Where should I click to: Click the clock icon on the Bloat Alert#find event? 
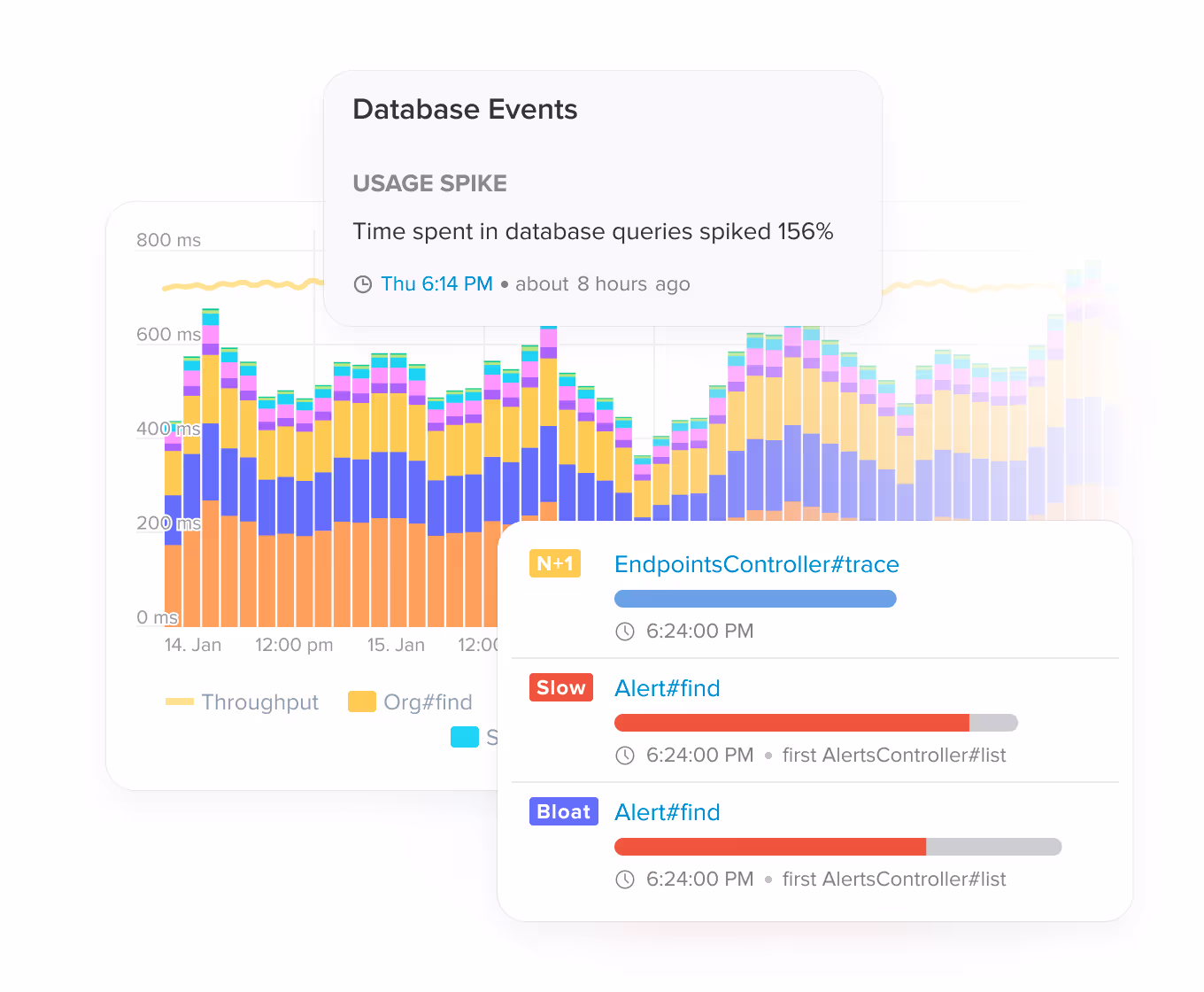[626, 879]
